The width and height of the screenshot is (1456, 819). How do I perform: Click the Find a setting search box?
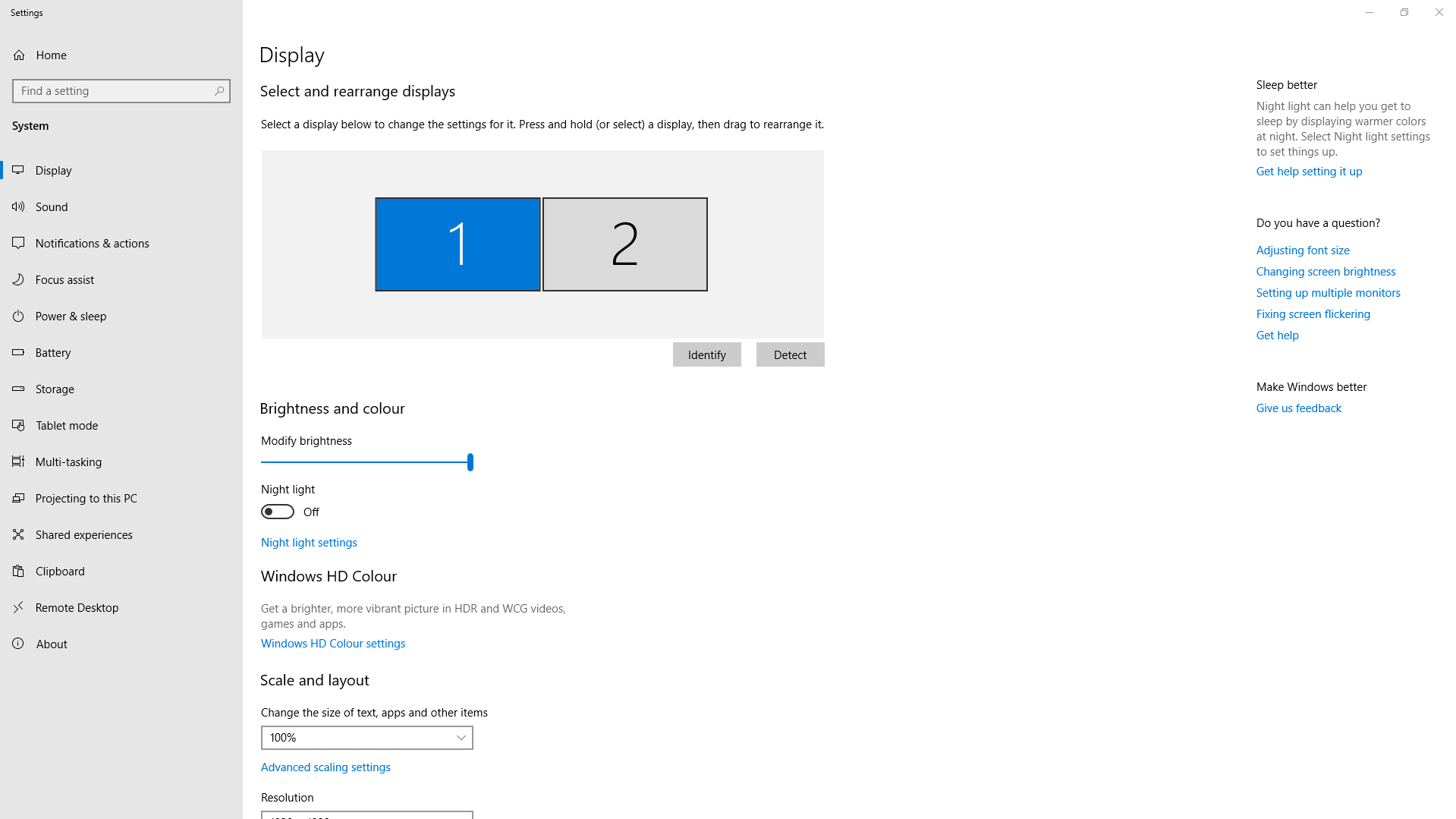(114, 91)
